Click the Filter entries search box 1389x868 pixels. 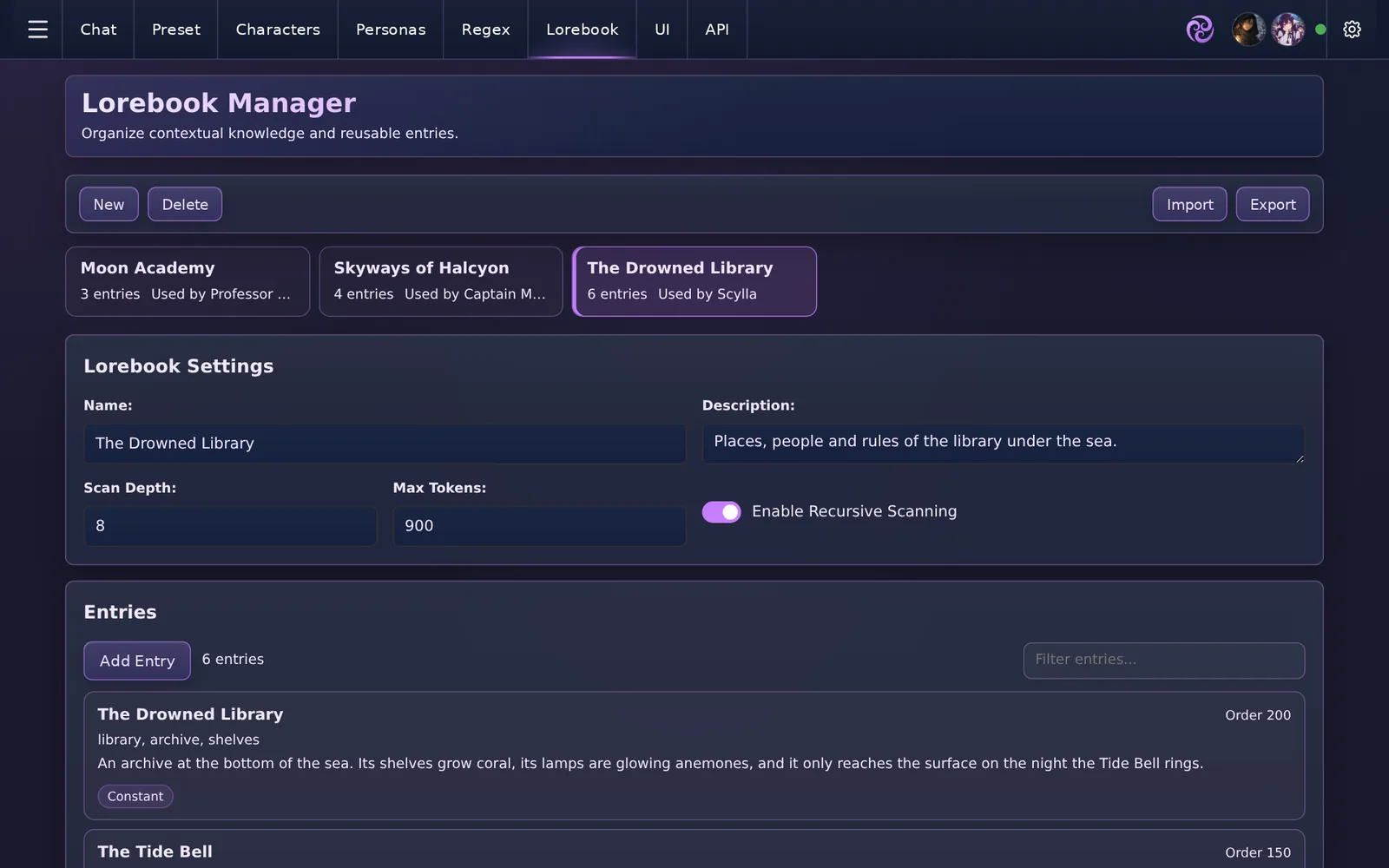(x=1163, y=661)
